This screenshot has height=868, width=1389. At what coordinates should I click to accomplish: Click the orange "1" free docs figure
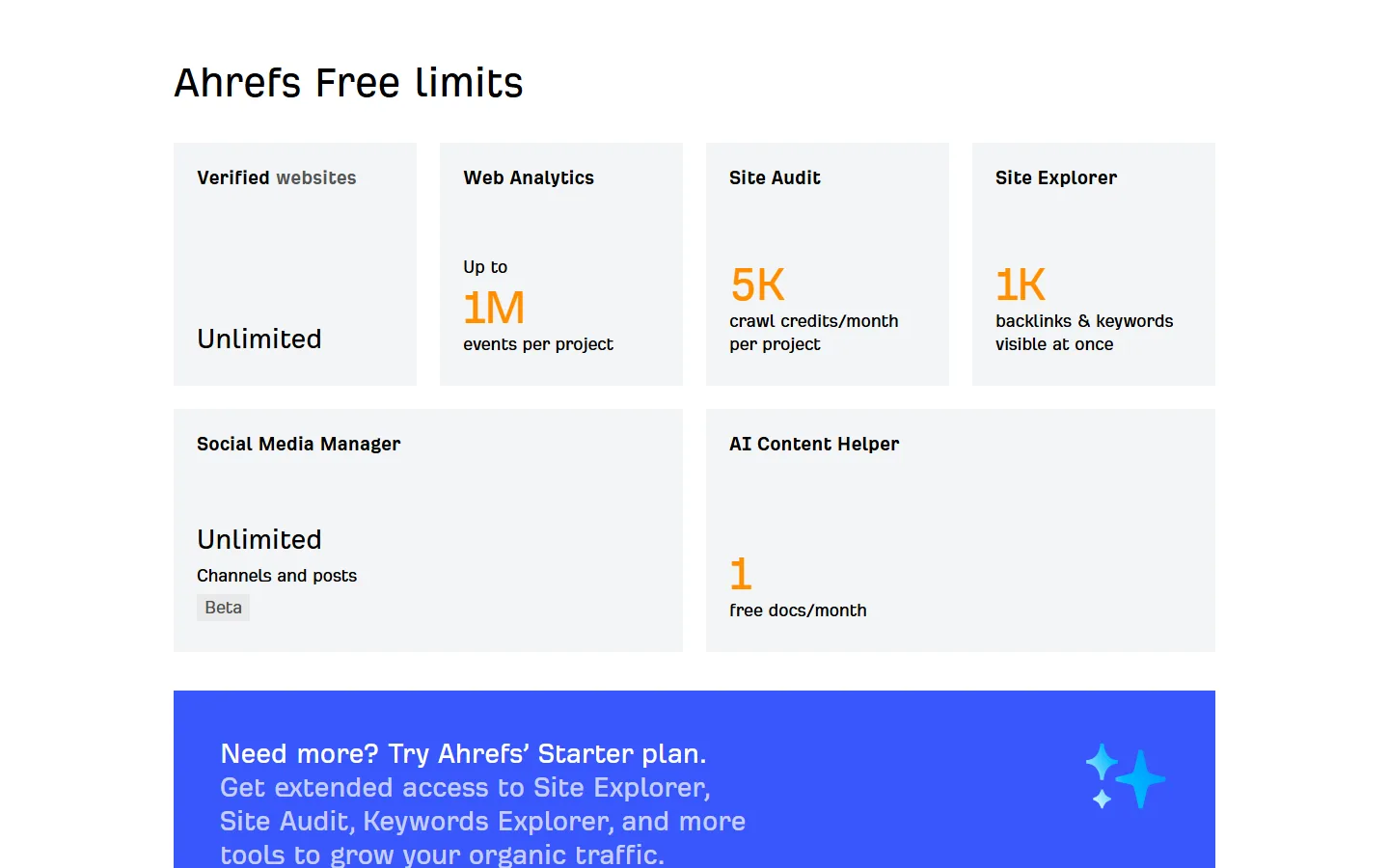tap(741, 574)
